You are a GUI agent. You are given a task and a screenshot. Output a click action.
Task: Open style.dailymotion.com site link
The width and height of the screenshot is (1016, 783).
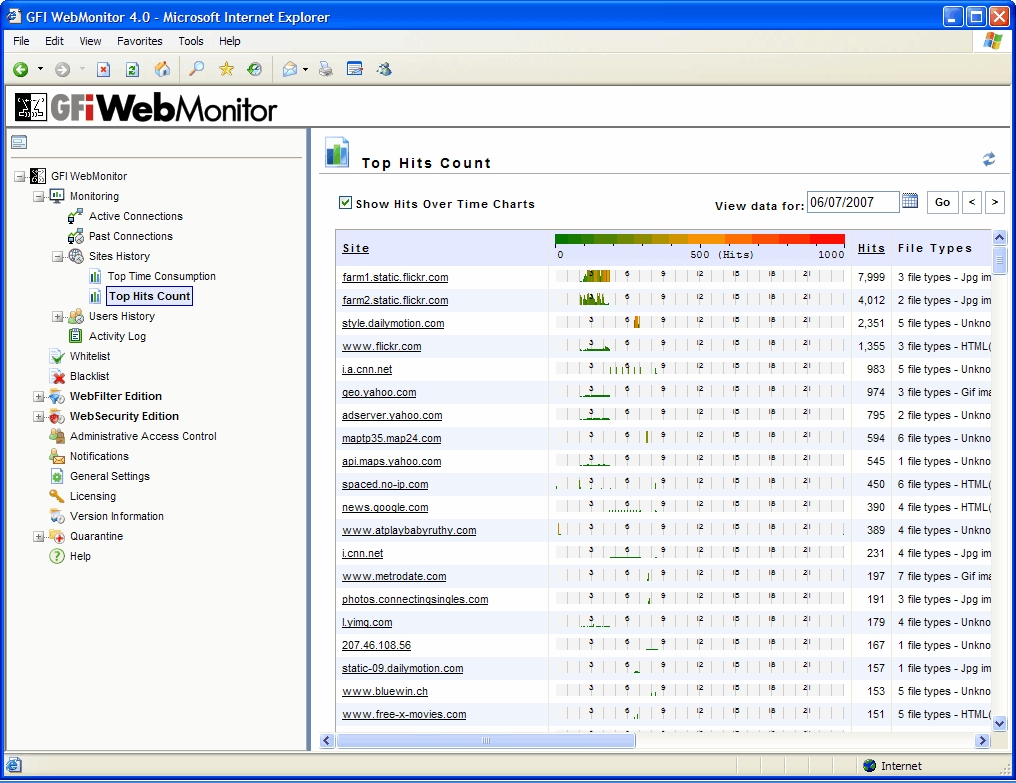[393, 323]
